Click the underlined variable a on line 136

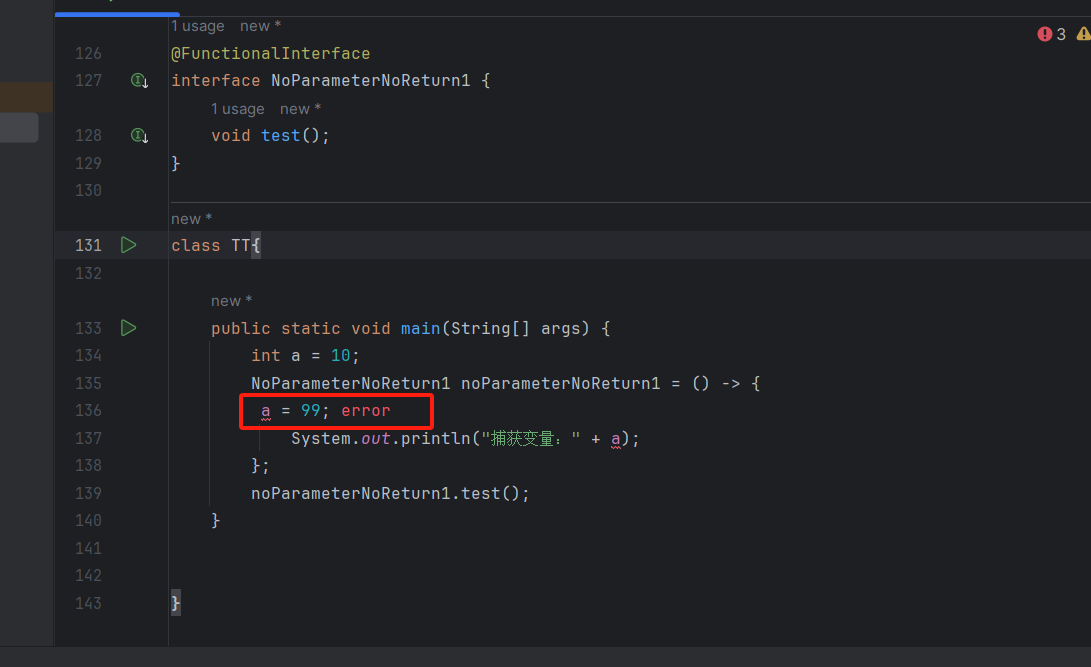coord(266,411)
